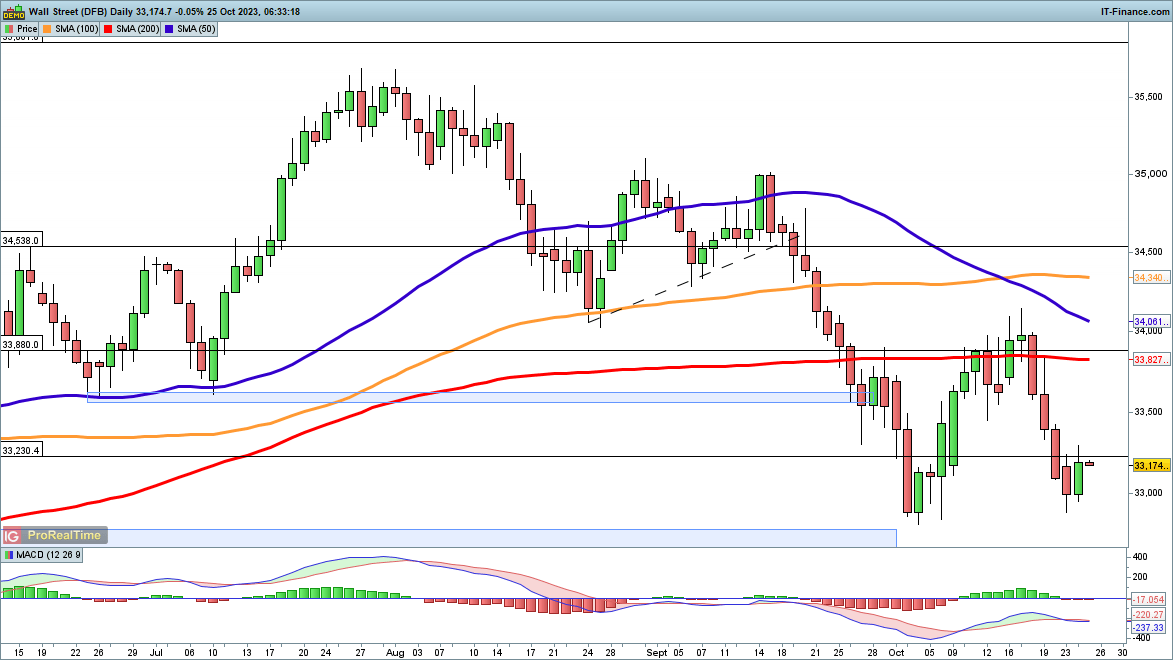Select the 33,880.0 horizontal line label
This screenshot has width=1173, height=660.
click(21, 345)
